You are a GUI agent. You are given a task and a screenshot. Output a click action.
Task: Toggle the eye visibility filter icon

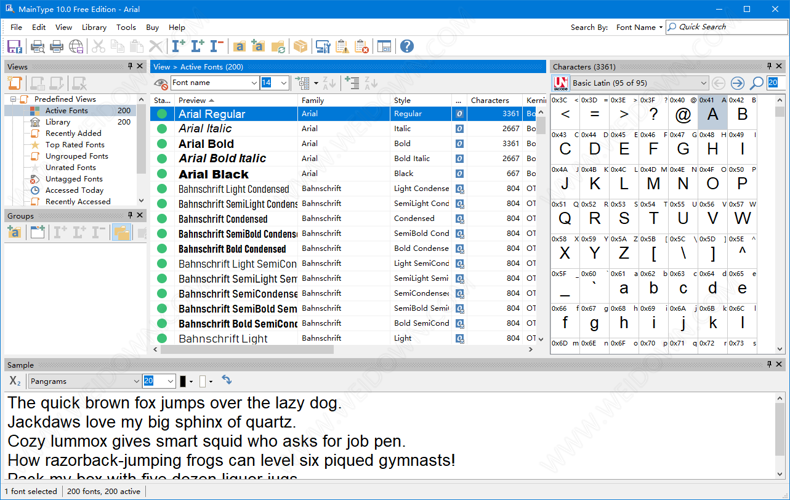coord(161,84)
